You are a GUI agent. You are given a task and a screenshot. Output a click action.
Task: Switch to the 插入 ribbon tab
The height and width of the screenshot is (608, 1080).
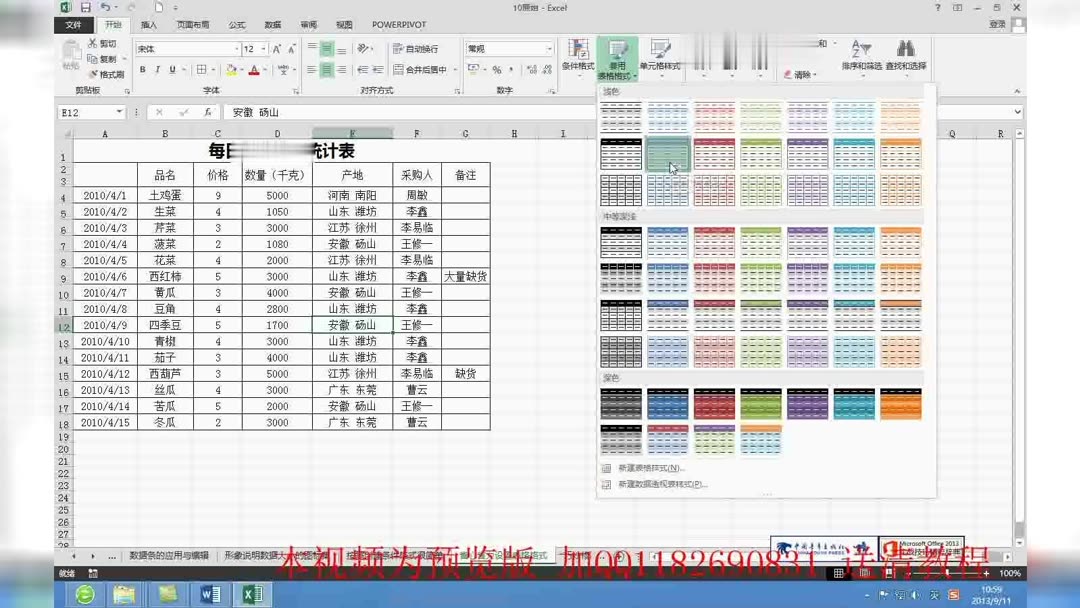[x=148, y=25]
